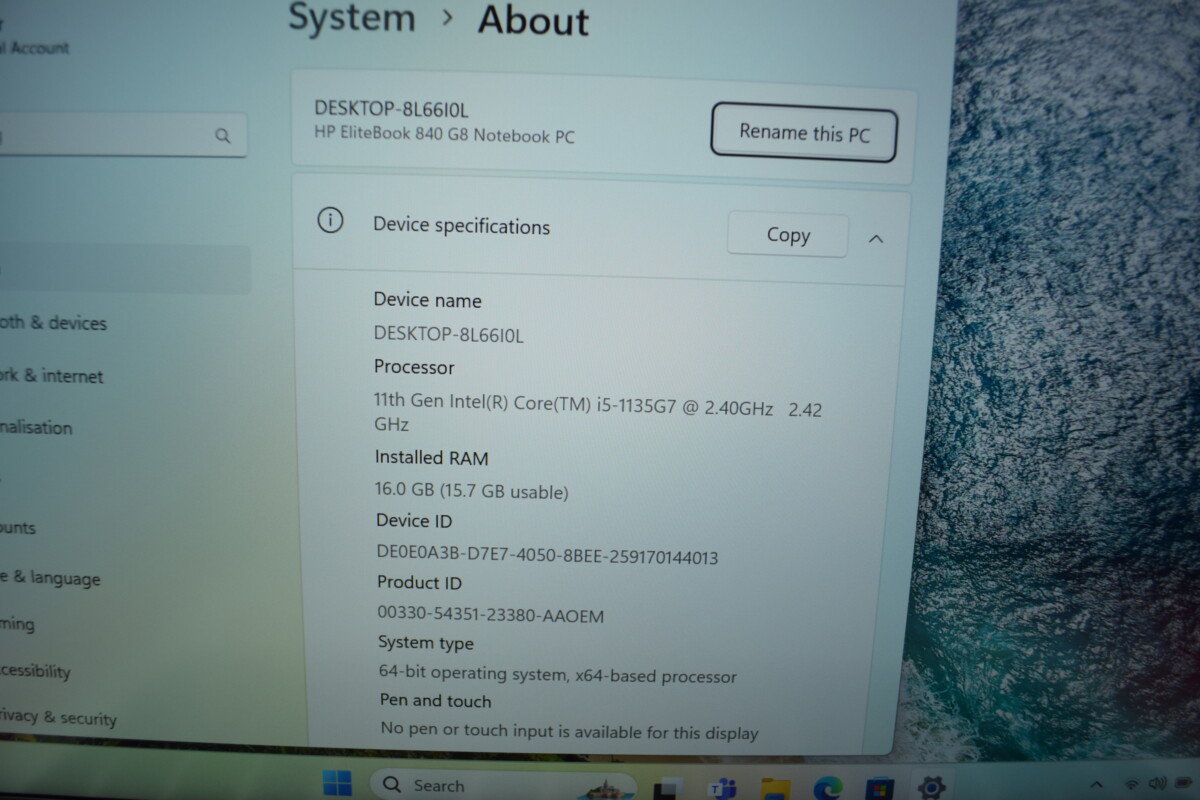Screen dimensions: 1200x800
Task: Open Microsoft Store from the taskbar
Action: pyautogui.click(x=879, y=788)
